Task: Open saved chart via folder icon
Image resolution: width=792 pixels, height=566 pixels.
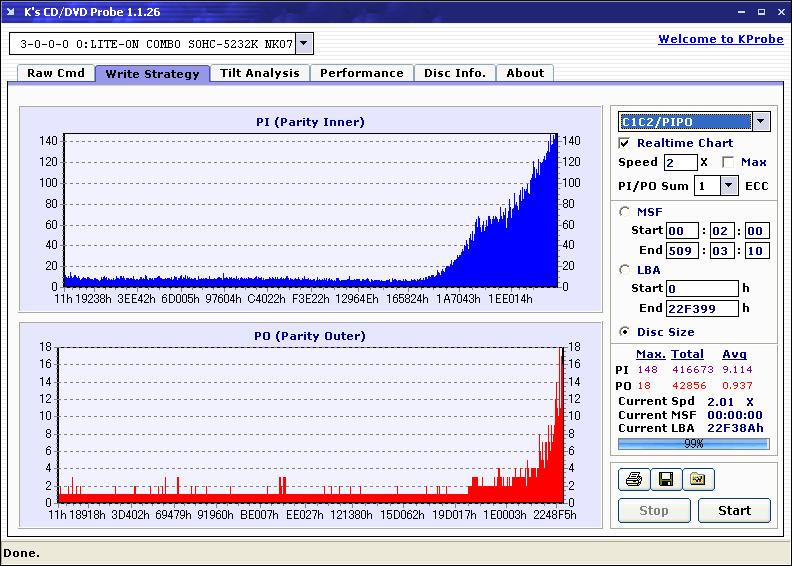Action: [698, 480]
